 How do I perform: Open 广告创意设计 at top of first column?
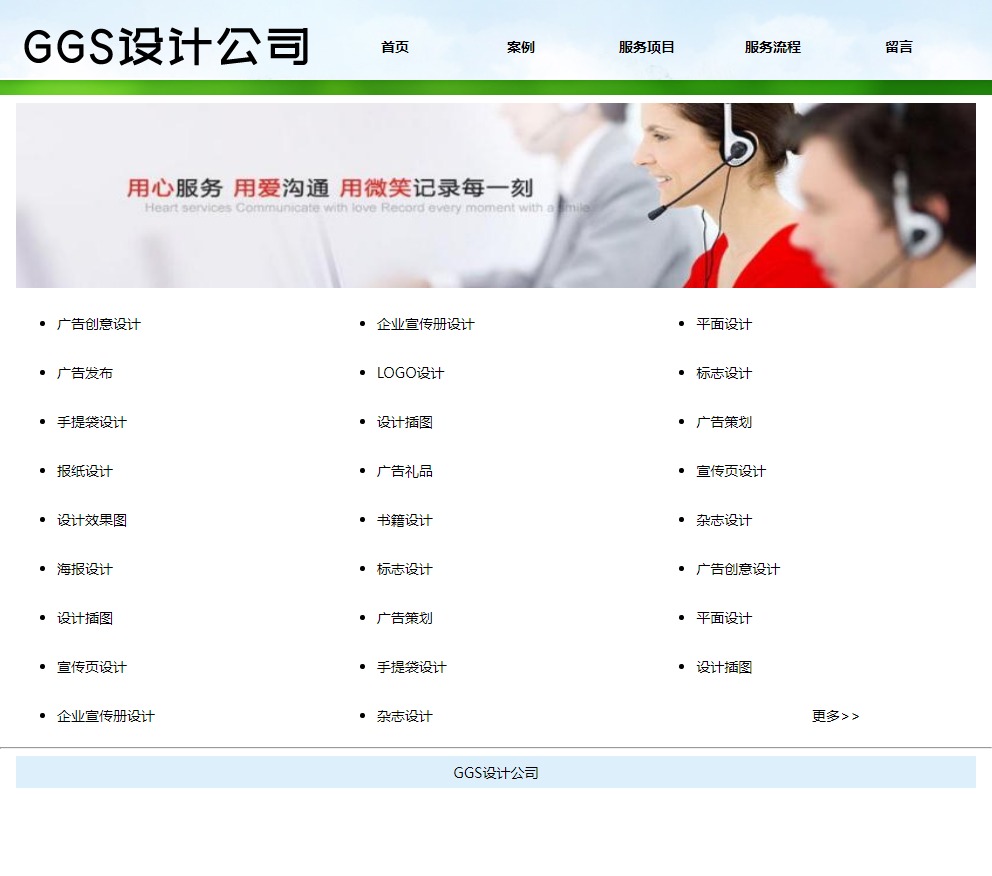point(99,324)
